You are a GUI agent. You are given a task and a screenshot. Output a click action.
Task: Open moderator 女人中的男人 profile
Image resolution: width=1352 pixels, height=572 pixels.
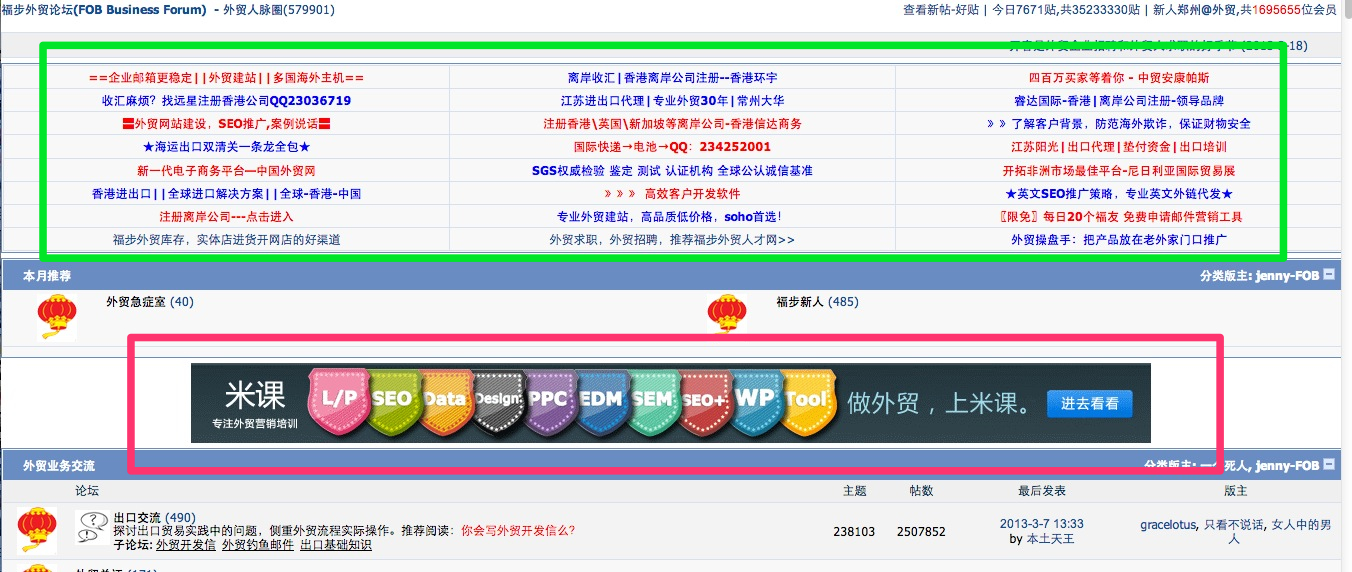[x=1280, y=531]
